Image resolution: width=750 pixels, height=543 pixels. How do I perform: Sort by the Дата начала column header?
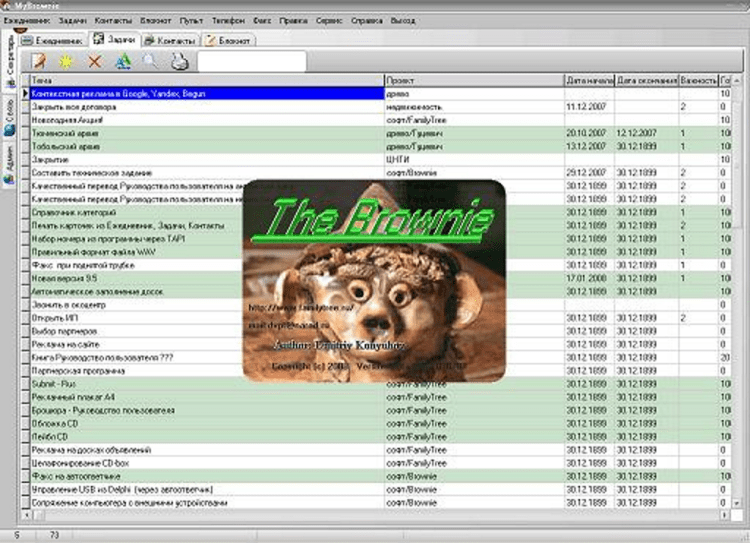[589, 80]
